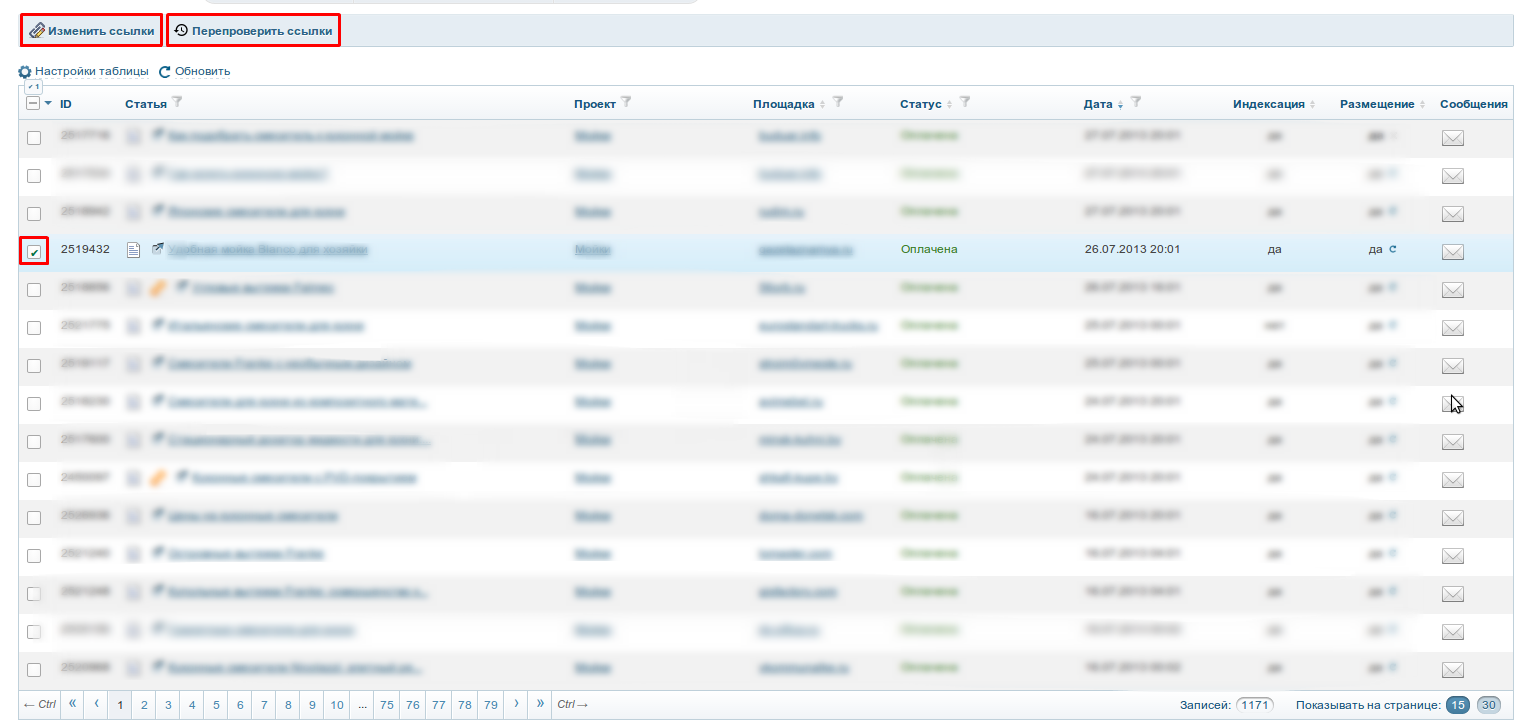Refresh the table with Обновить
Image resolution: width=1528 pixels, height=721 pixels.
pos(195,72)
